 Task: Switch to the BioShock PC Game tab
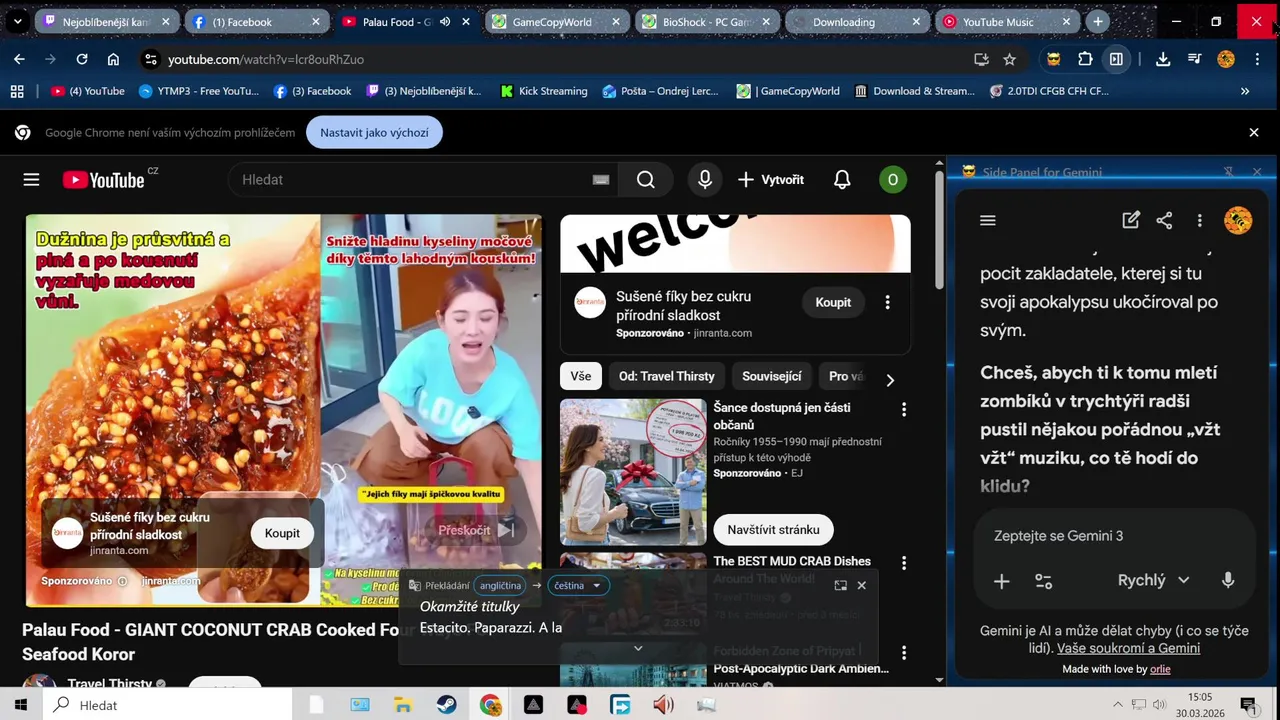708,21
